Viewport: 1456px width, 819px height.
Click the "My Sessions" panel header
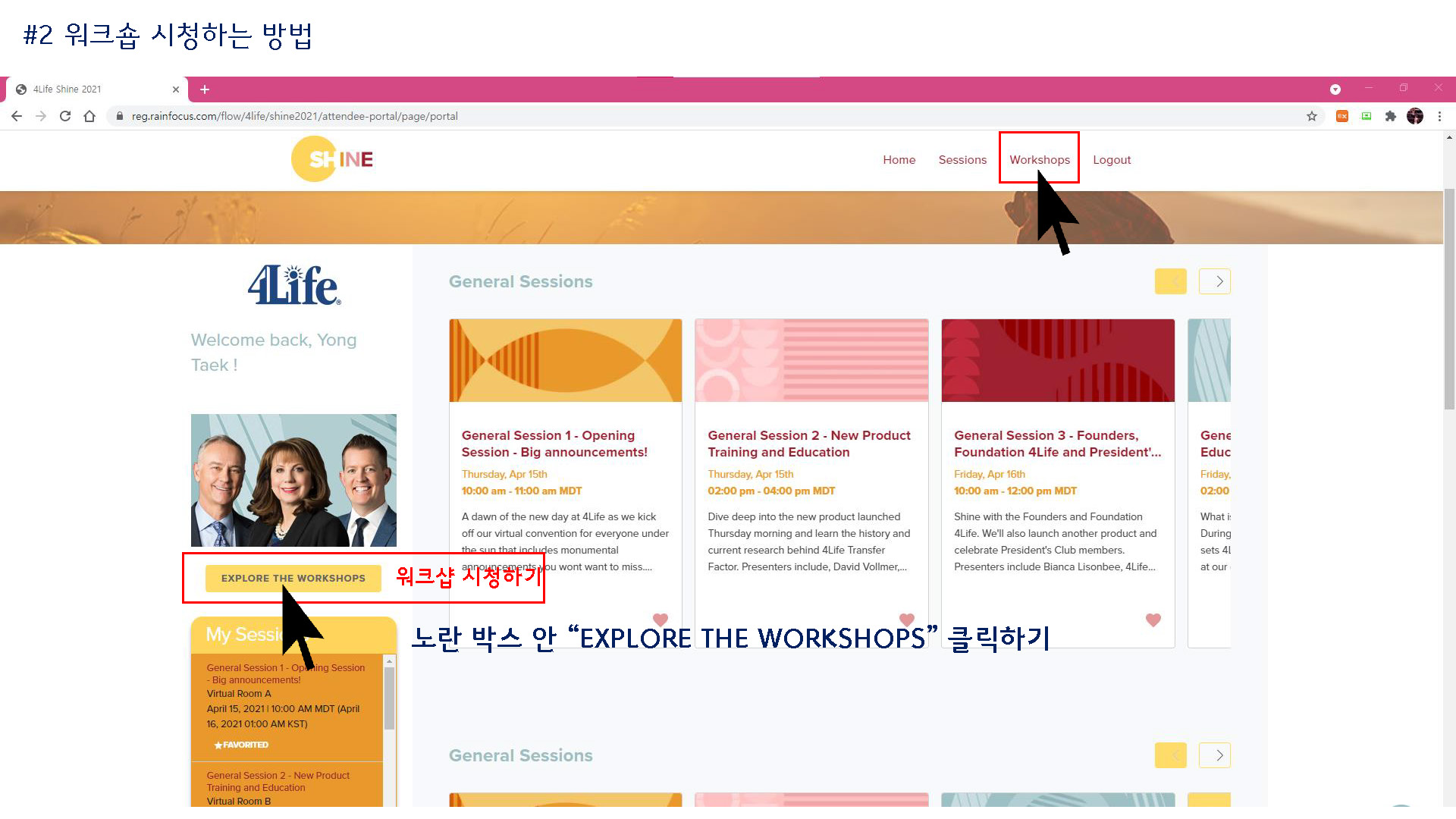pyautogui.click(x=293, y=635)
